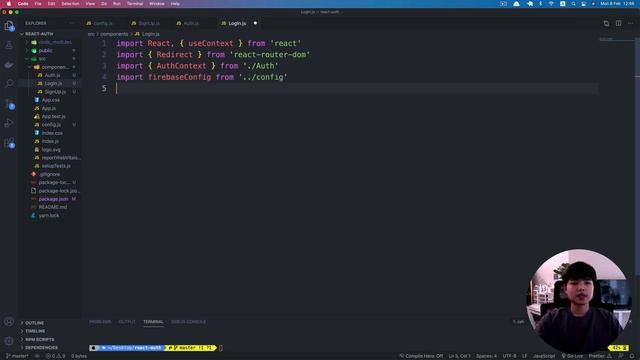640x360 pixels.
Task: Click the Prettier status item
Action: tap(599, 356)
